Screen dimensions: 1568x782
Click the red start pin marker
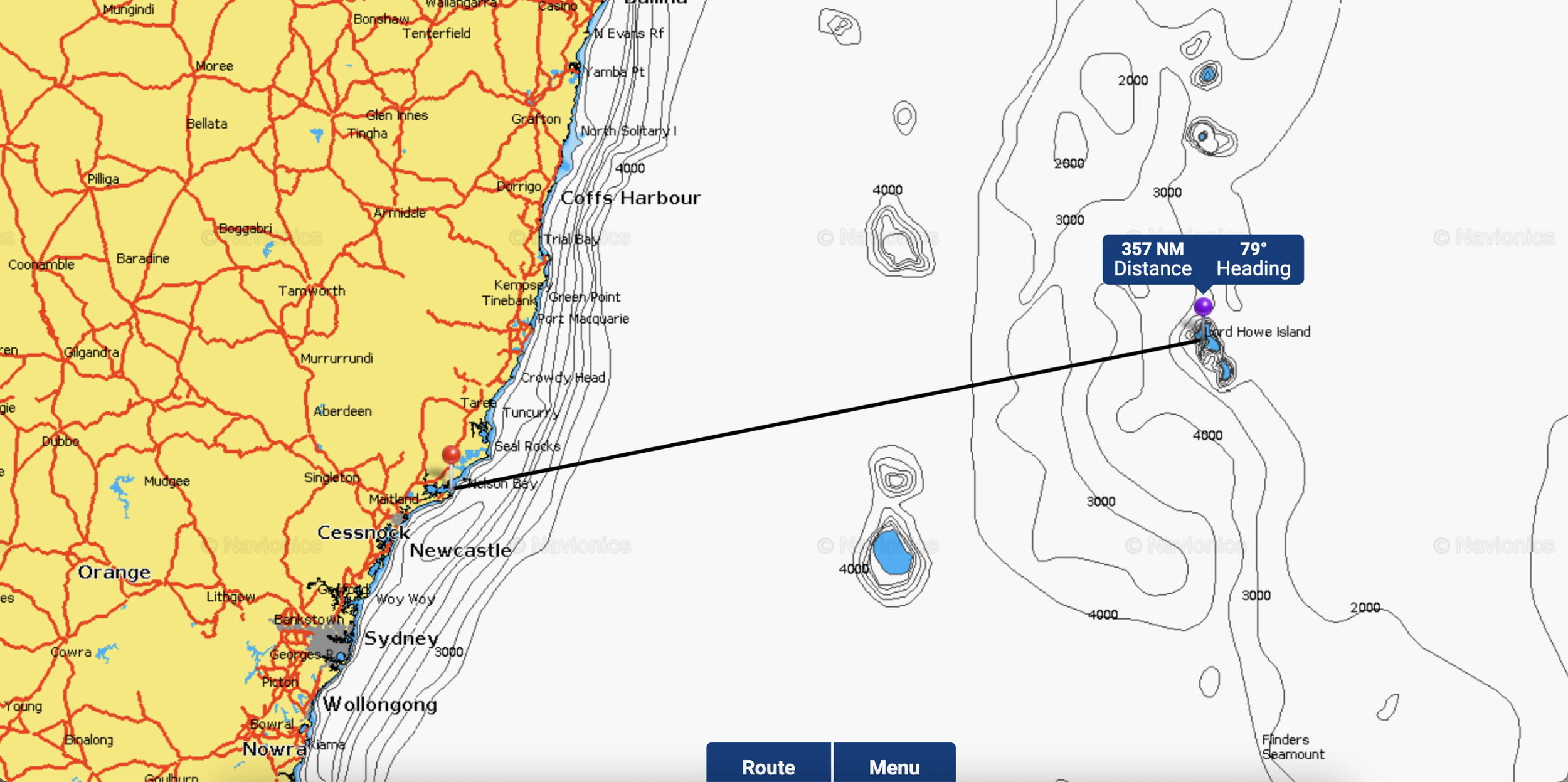point(451,455)
